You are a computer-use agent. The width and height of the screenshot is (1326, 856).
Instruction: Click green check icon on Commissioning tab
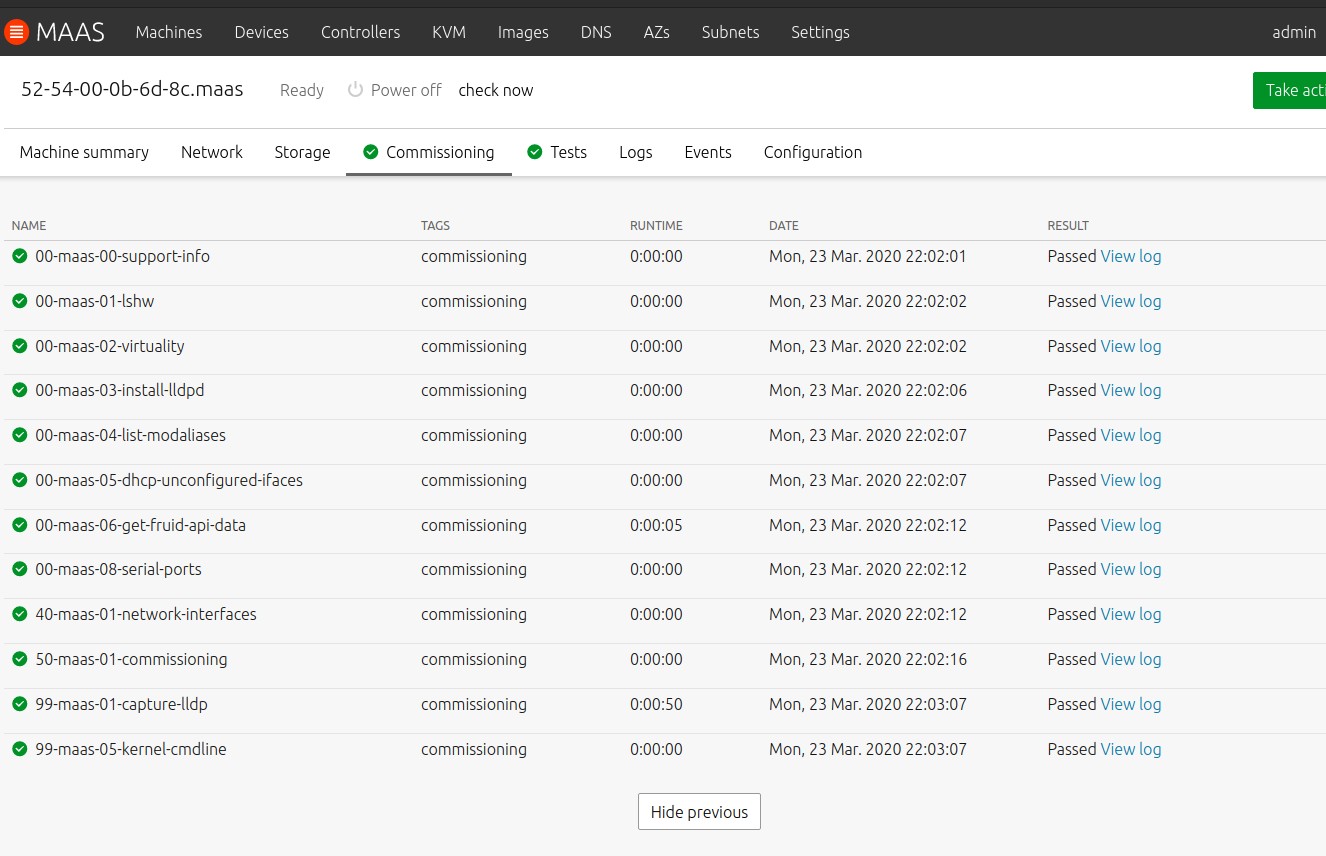[371, 152]
